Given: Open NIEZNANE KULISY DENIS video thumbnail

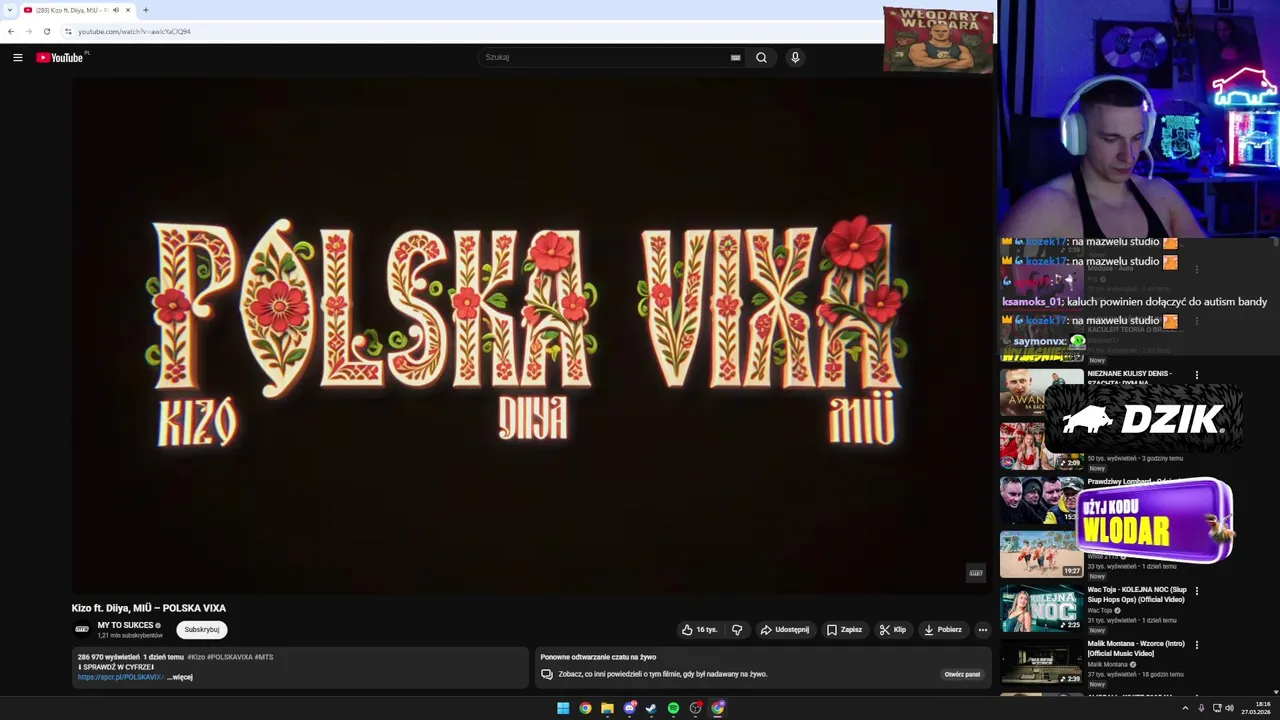Looking at the screenshot, I should coord(1042,392).
